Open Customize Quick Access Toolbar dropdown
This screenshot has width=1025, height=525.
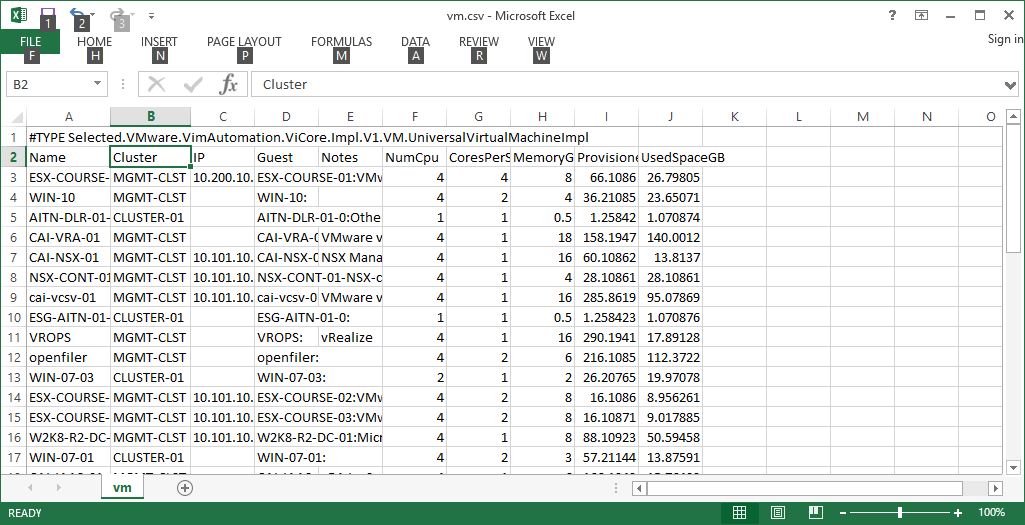pos(151,16)
